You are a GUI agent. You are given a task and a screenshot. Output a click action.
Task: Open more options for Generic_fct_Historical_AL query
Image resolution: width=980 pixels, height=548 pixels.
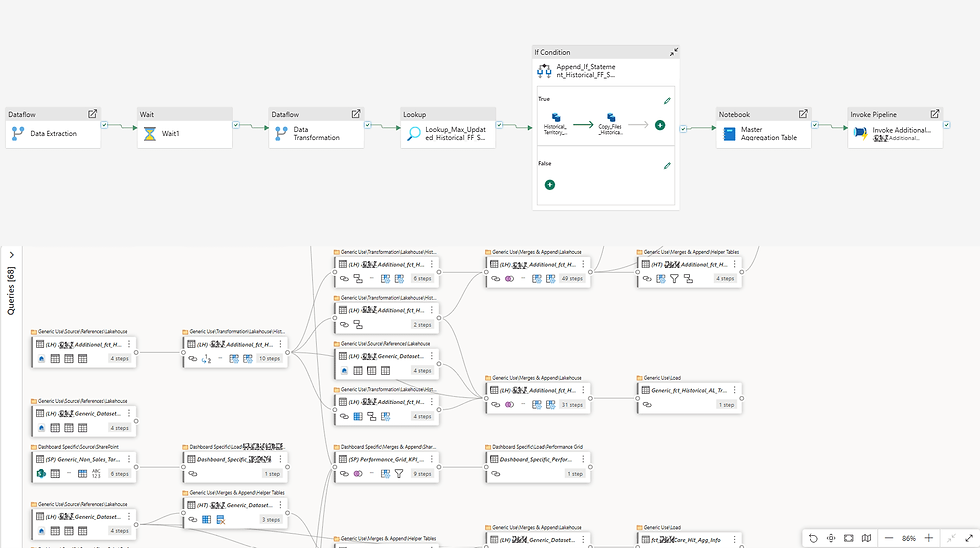[734, 390]
